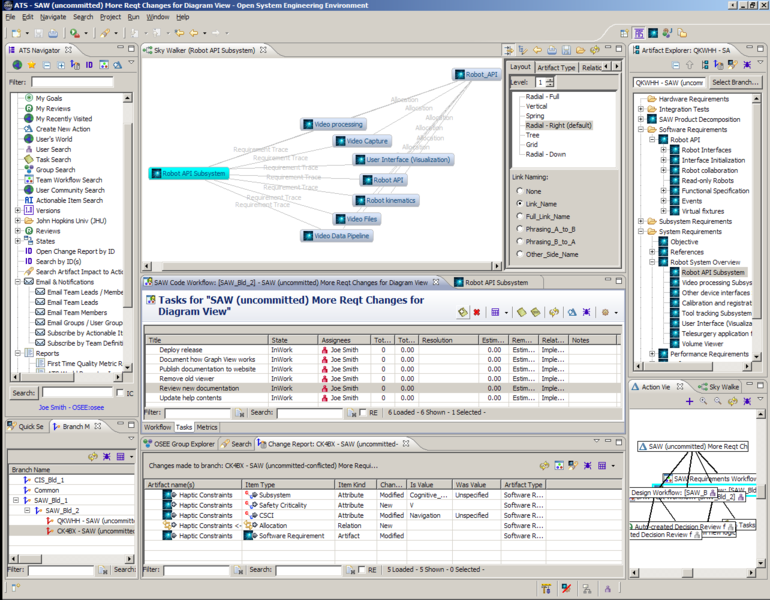
Task: Open the Navigate menu
Action: click(53, 17)
